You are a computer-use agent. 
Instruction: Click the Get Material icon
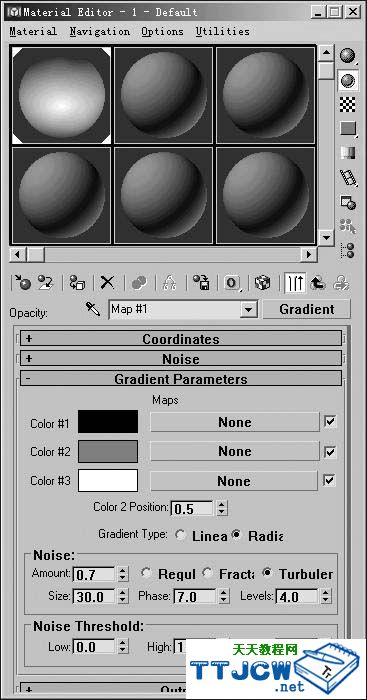22,283
